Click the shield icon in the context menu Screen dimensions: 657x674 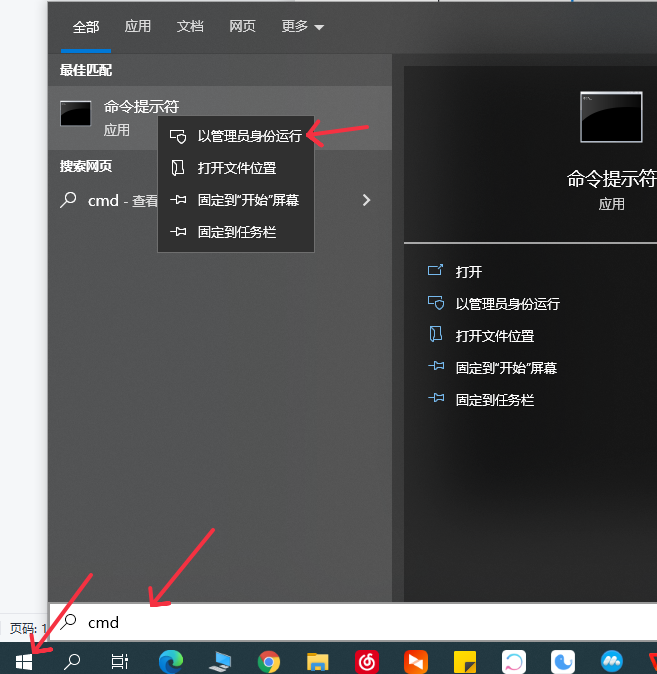click(x=178, y=136)
